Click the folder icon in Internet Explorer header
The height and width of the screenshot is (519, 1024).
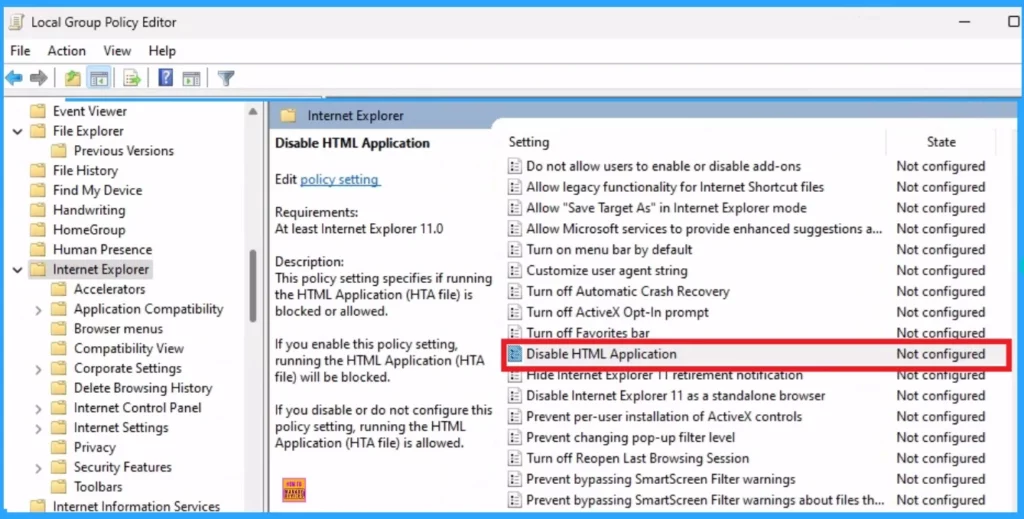tap(288, 116)
